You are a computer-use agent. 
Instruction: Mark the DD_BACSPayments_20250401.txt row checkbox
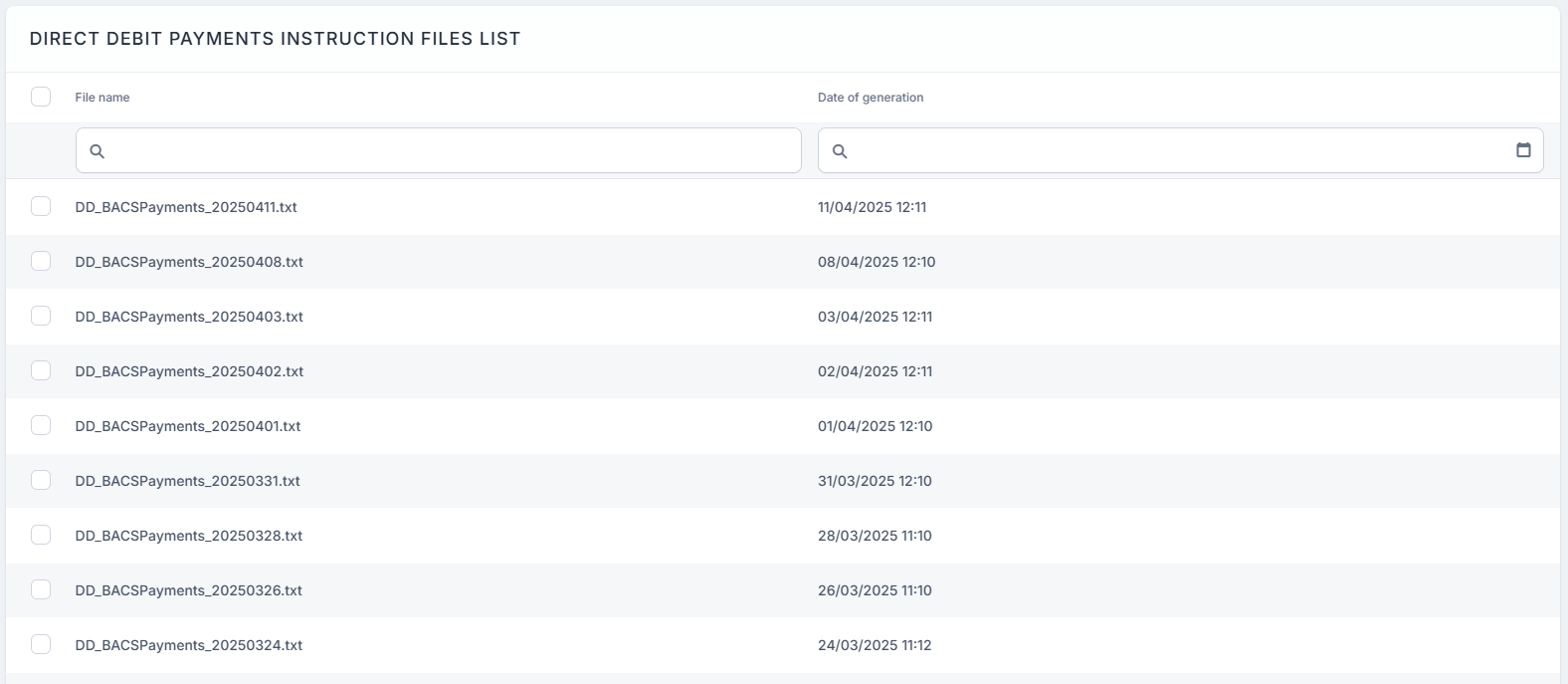coord(41,425)
